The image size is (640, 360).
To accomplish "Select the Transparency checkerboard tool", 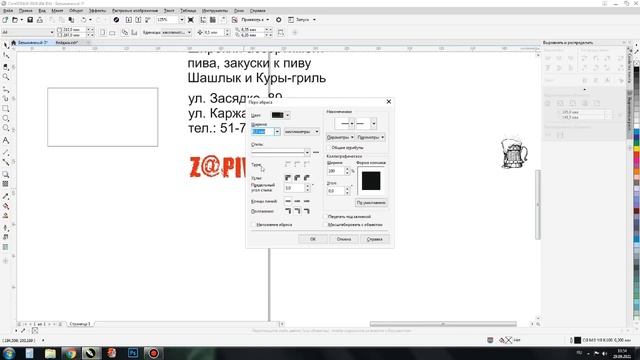I will (x=6, y=184).
